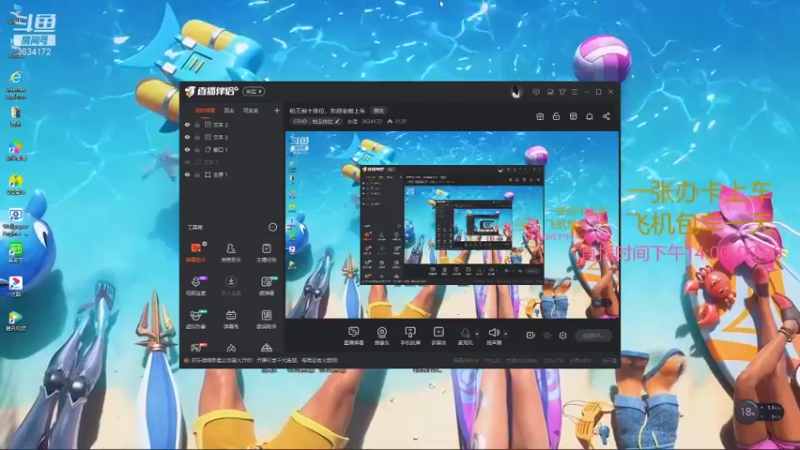Open the 歌词助手 tool icon
The height and width of the screenshot is (450, 800).
tap(266, 319)
